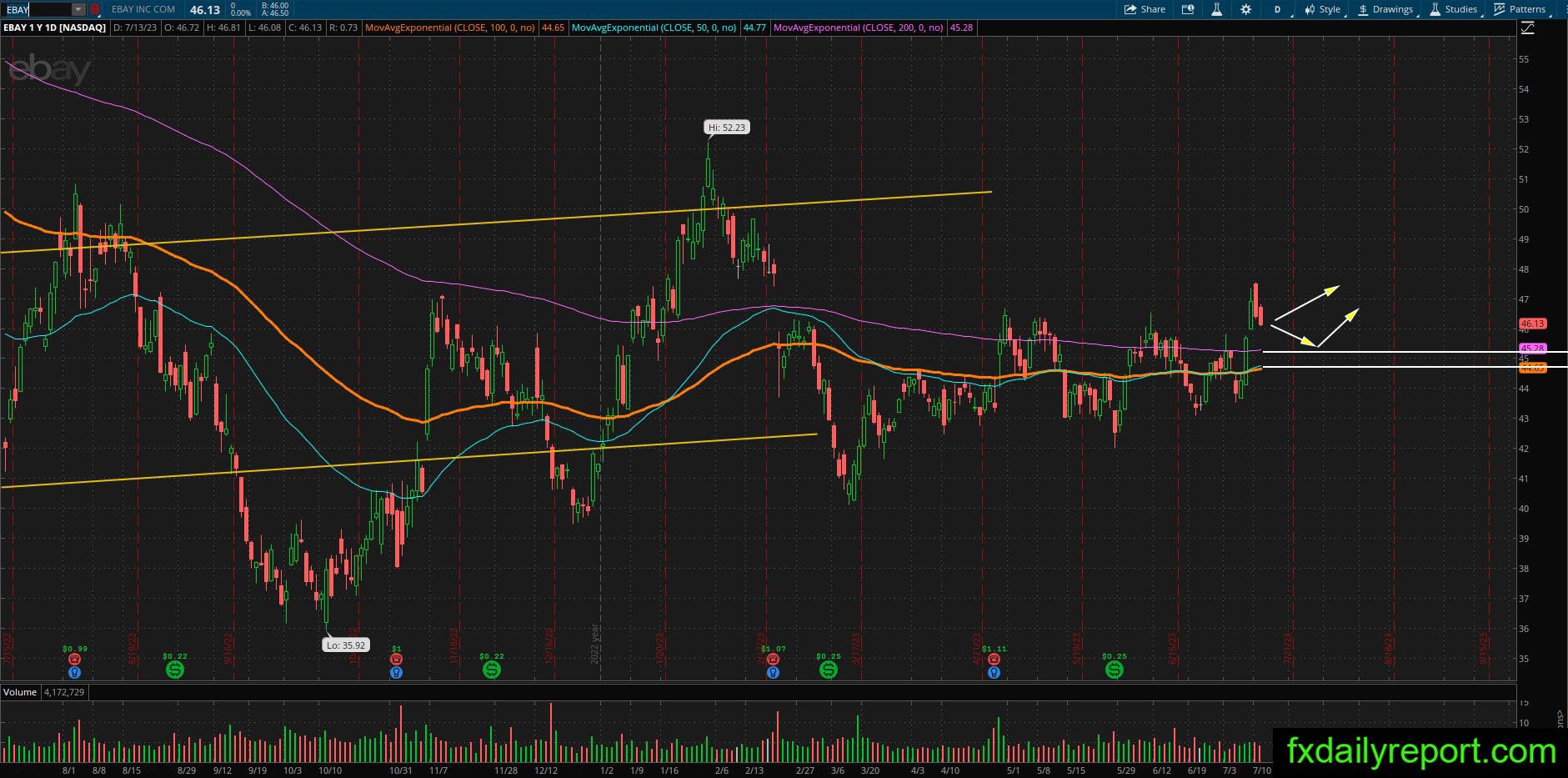Click the EBAY symbol input field
This screenshot has height=778, width=1568.
pos(37,10)
